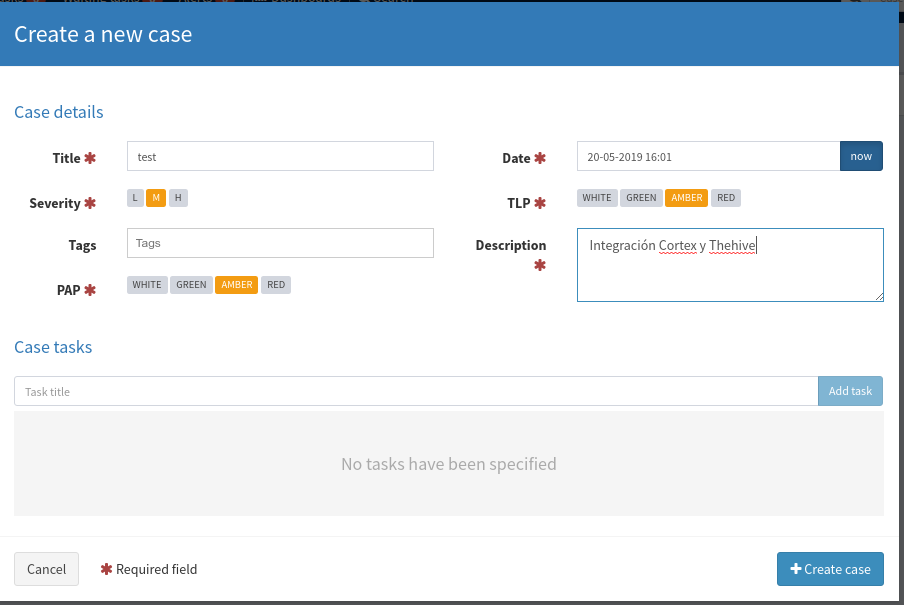This screenshot has width=904, height=605.
Task: Change PAP level to WHITE
Action: click(x=146, y=284)
